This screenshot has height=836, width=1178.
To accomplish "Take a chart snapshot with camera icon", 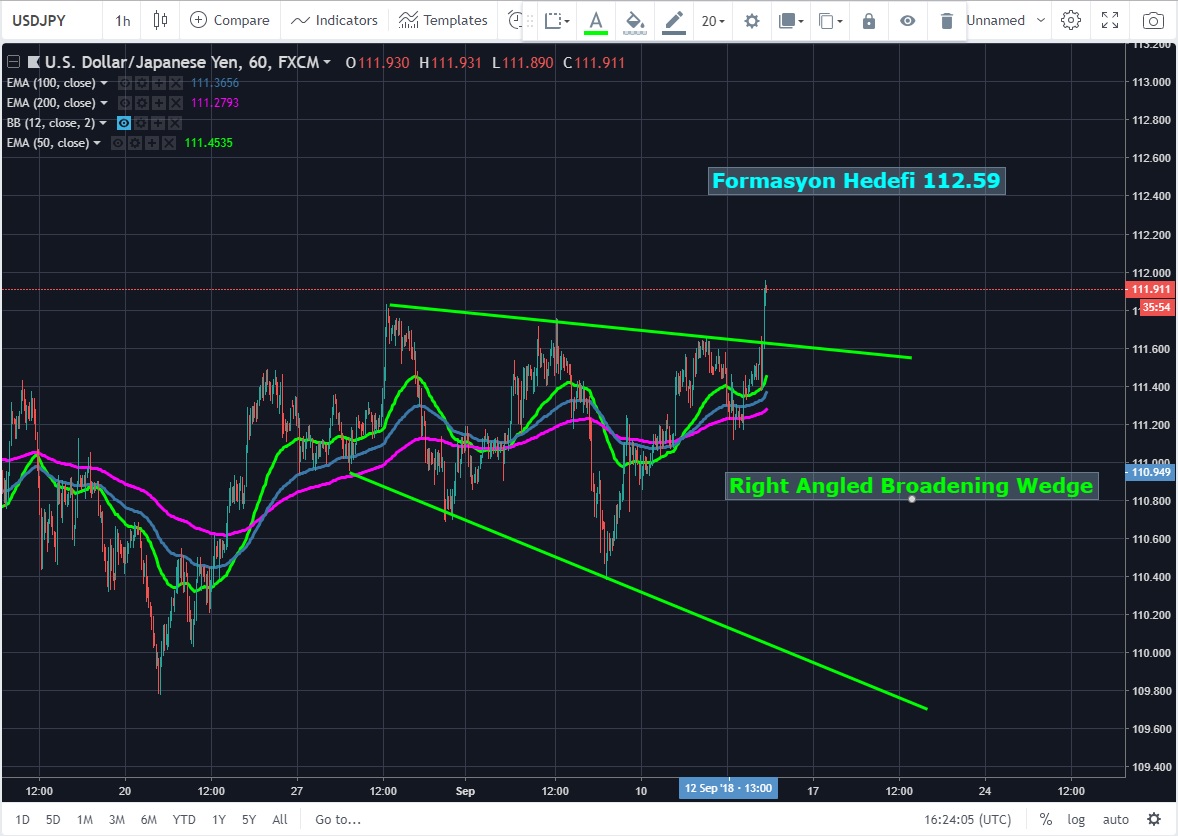I will [1153, 20].
